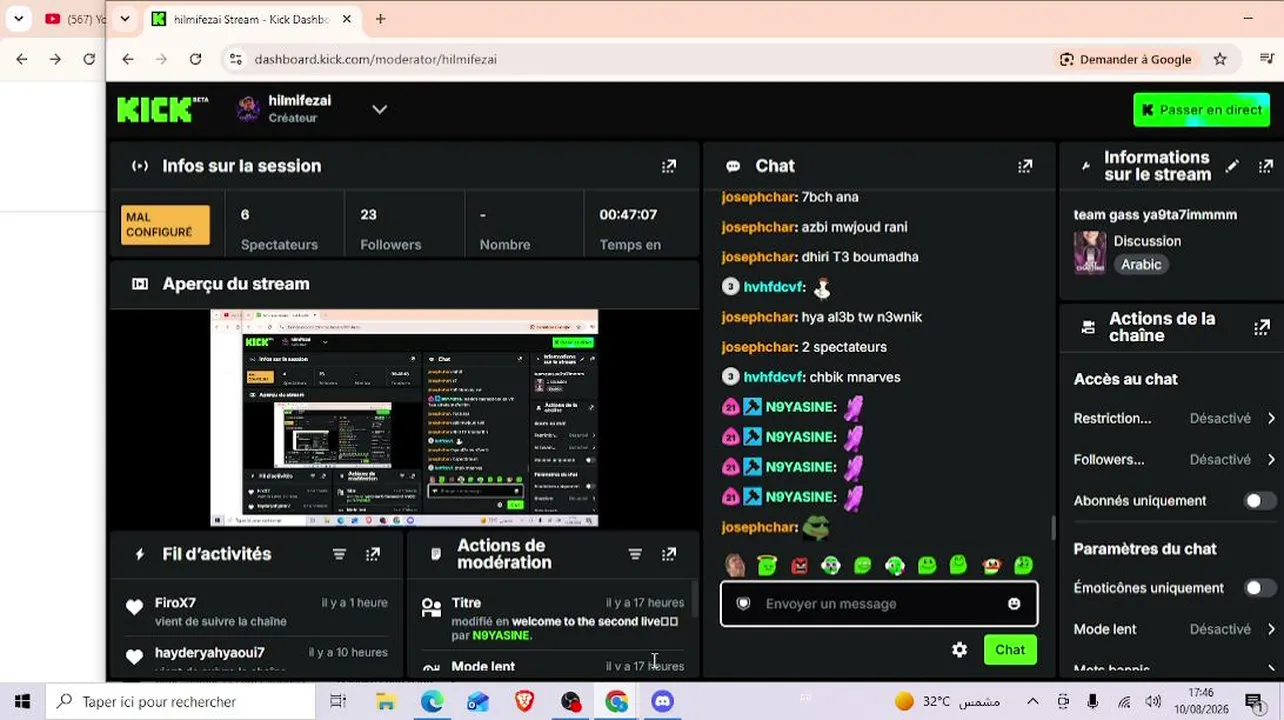The image size is (1284, 720).
Task: Insert the human face emote
Action: click(735, 566)
